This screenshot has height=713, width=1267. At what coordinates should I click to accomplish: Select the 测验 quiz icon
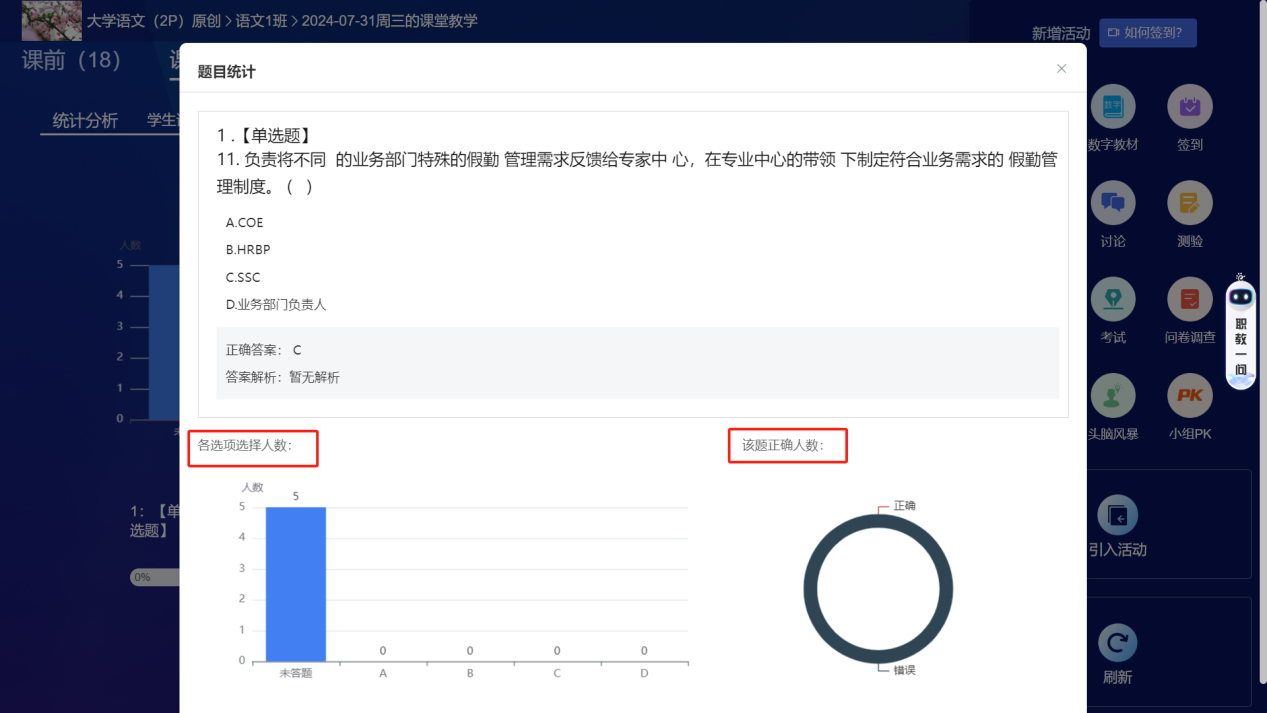[x=1189, y=203]
